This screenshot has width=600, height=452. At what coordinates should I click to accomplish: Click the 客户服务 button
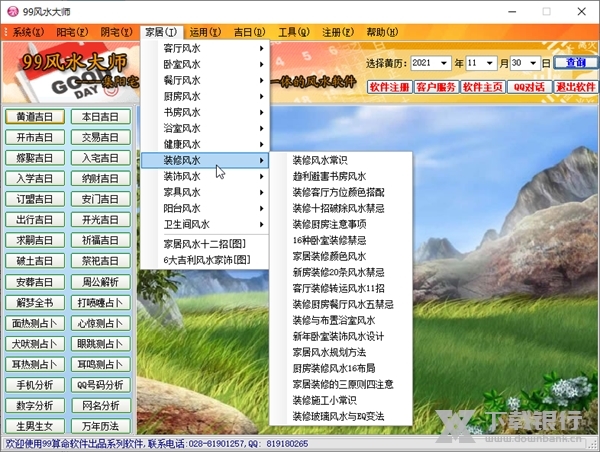(x=436, y=87)
